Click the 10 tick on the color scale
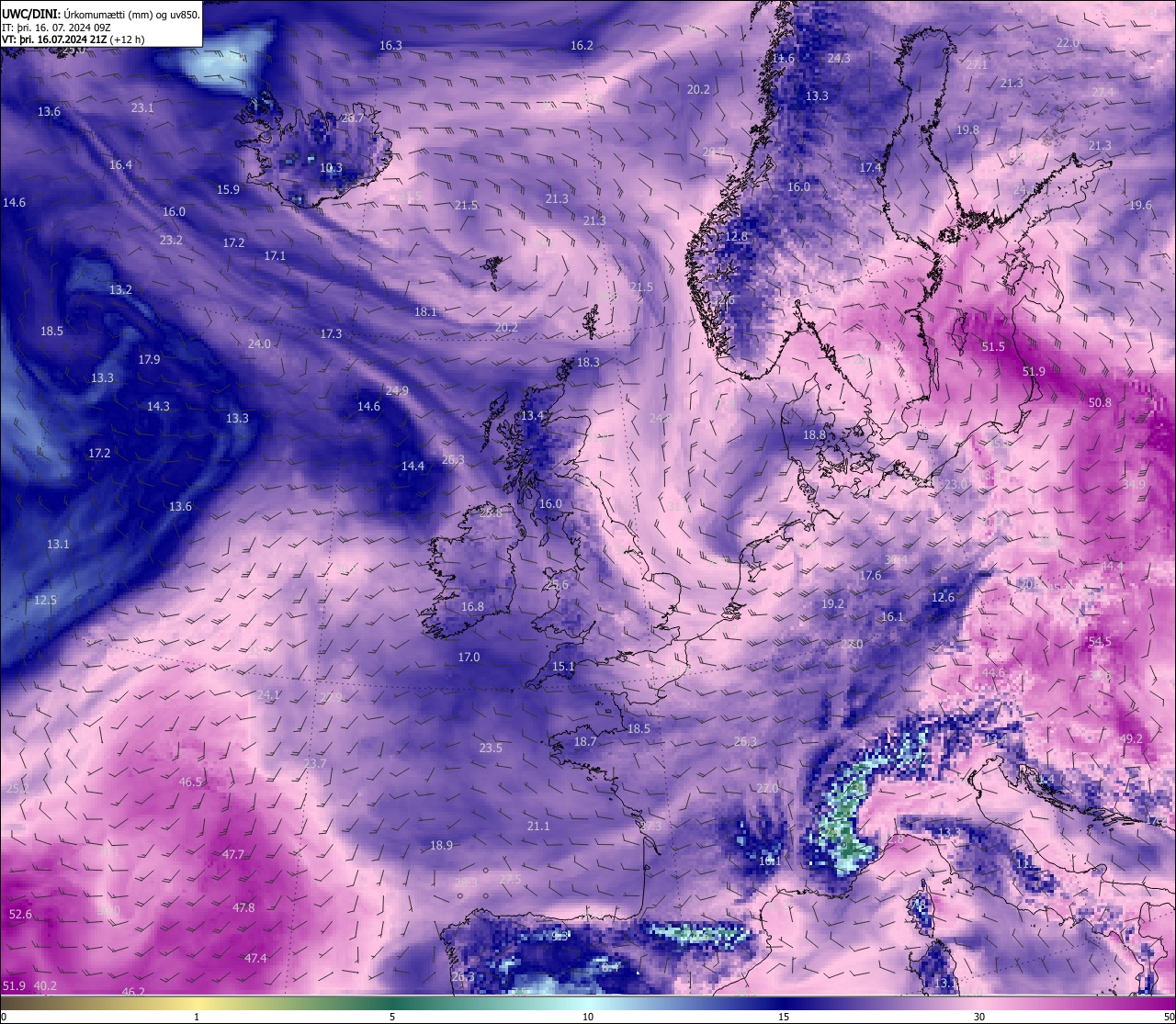The height and width of the screenshot is (1024, 1176). coord(588,1017)
